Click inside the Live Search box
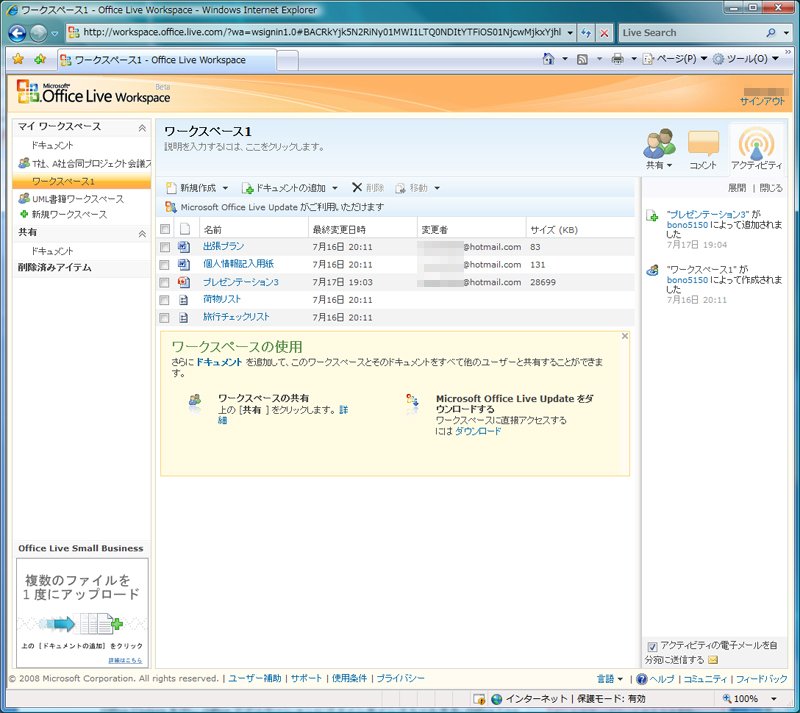This screenshot has height=713, width=800. coord(691,33)
